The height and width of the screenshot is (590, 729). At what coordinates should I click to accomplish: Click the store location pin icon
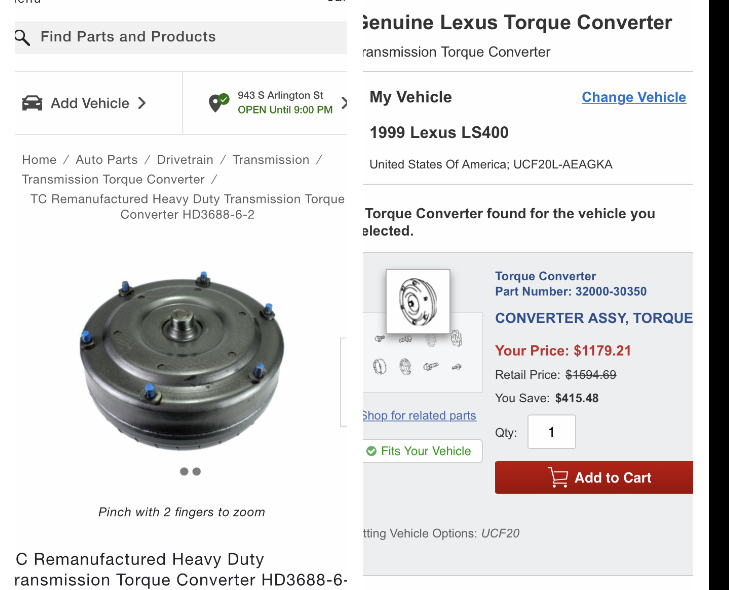tap(218, 103)
